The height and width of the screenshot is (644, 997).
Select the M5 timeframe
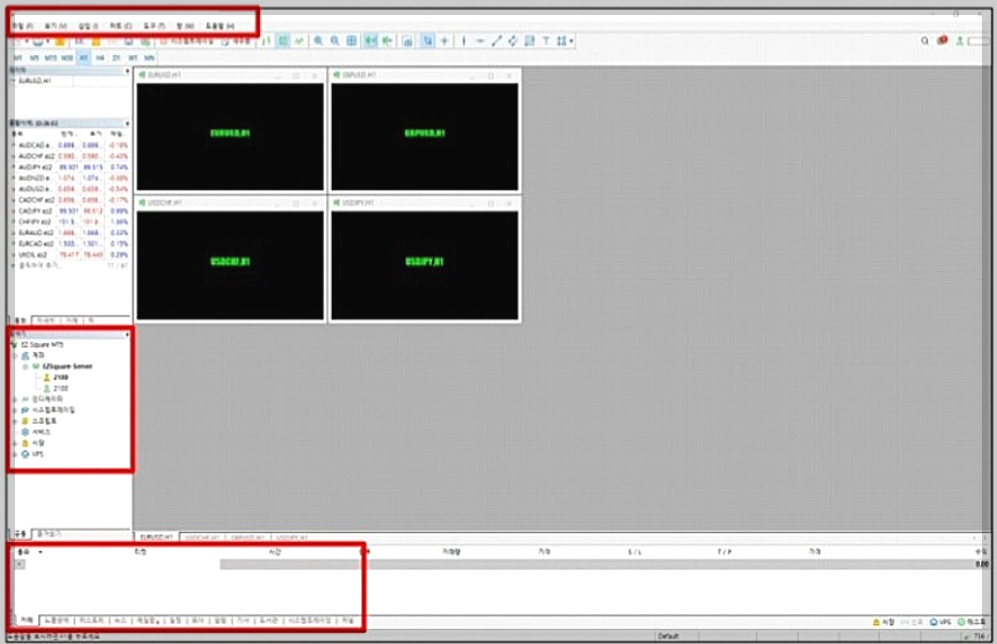click(x=34, y=58)
